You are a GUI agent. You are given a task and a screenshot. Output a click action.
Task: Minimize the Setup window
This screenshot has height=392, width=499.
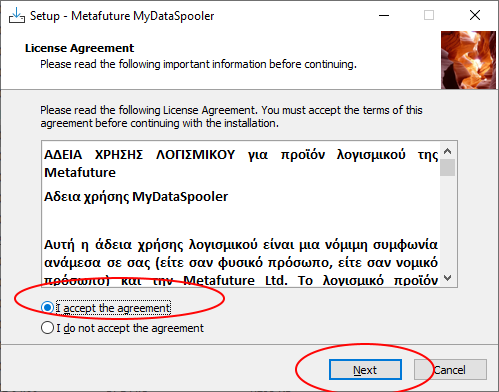click(x=384, y=15)
